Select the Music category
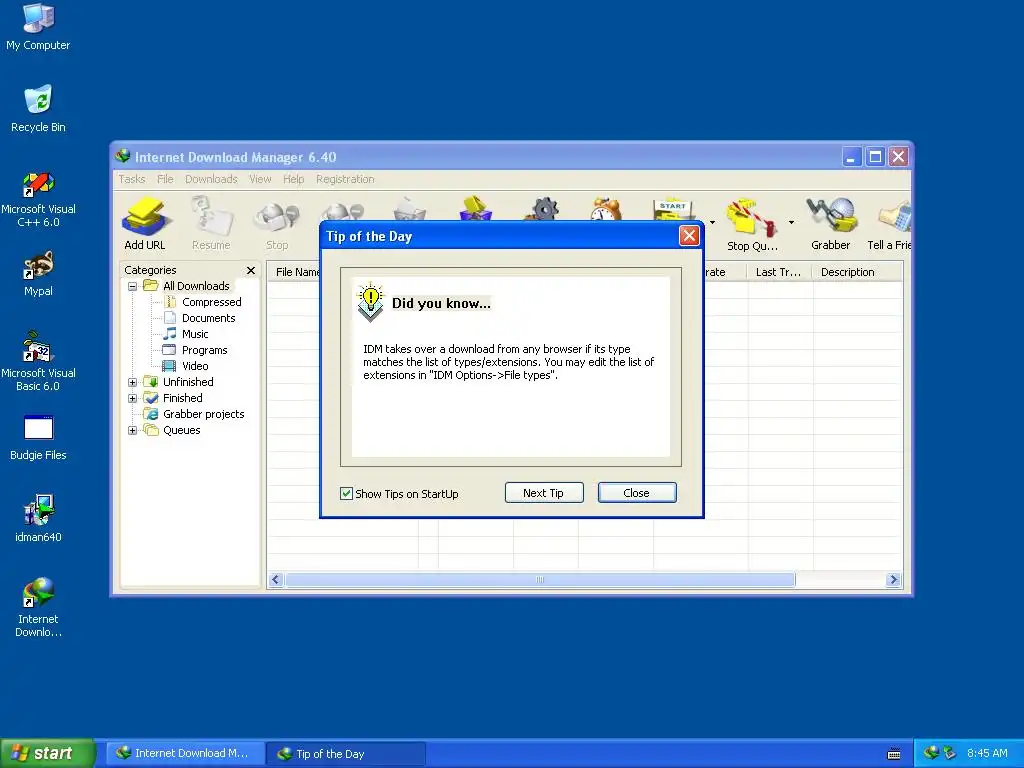This screenshot has width=1024, height=768. pyautogui.click(x=186, y=334)
